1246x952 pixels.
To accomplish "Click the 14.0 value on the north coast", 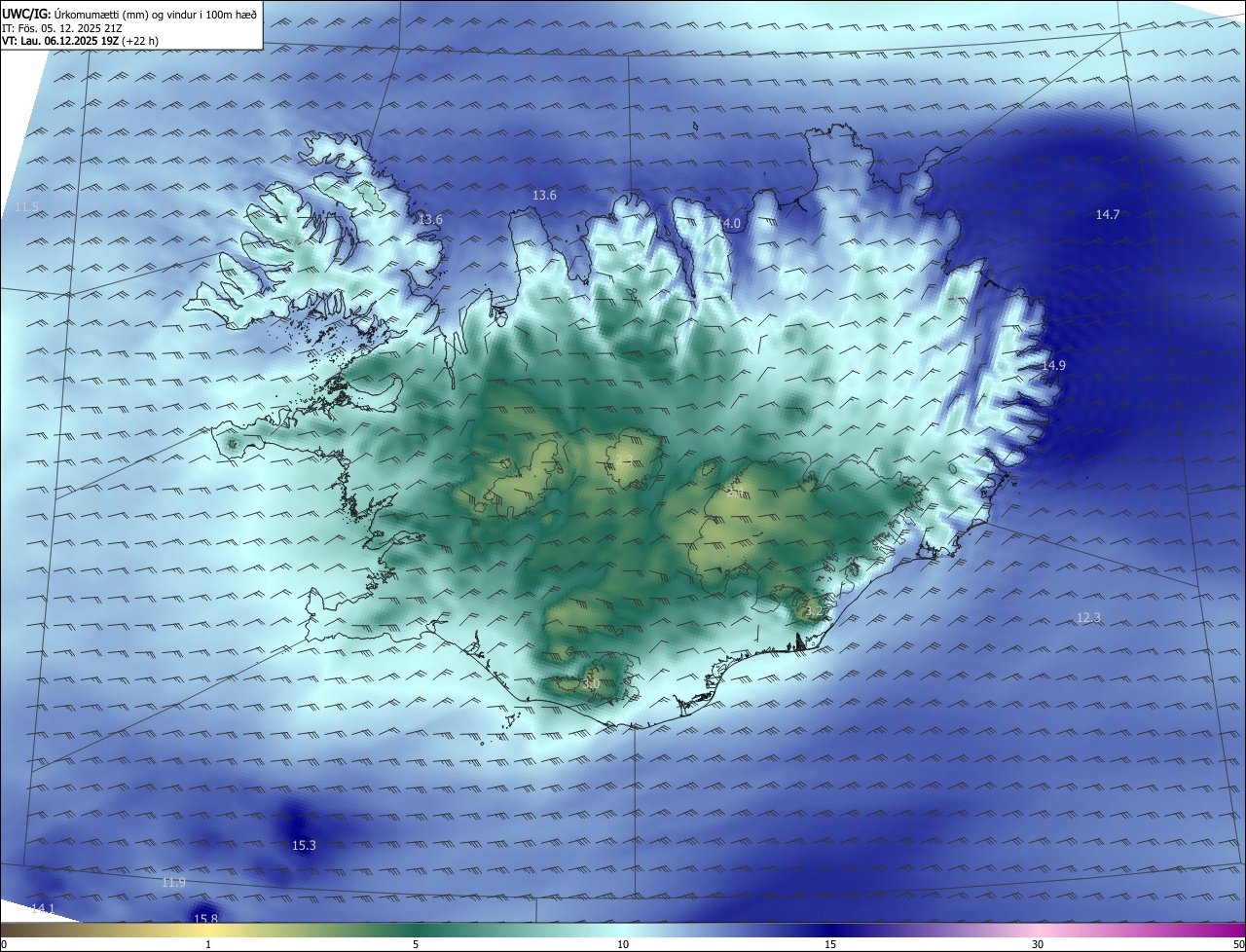I will (729, 223).
